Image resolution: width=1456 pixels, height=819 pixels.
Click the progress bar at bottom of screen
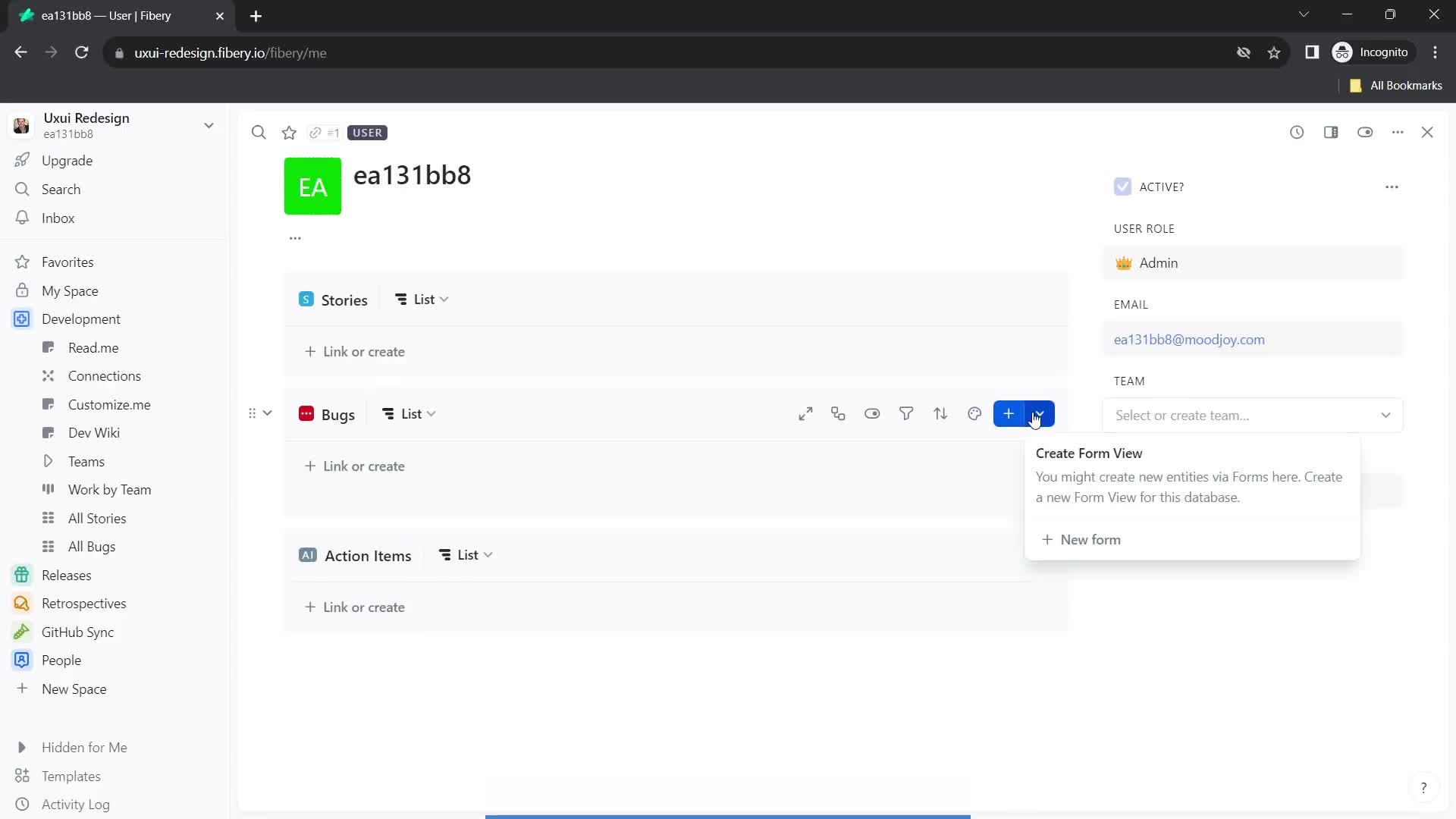click(x=729, y=816)
